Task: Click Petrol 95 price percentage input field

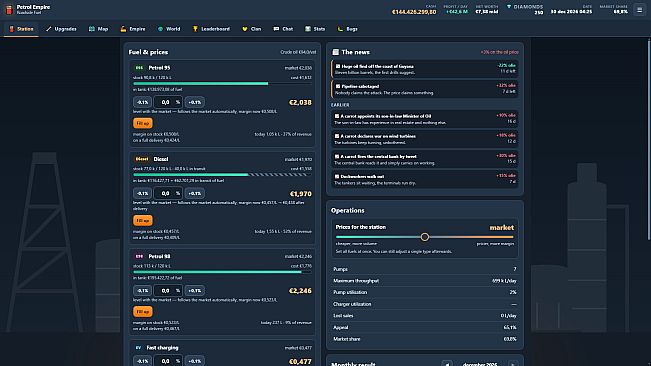Action: click(168, 102)
